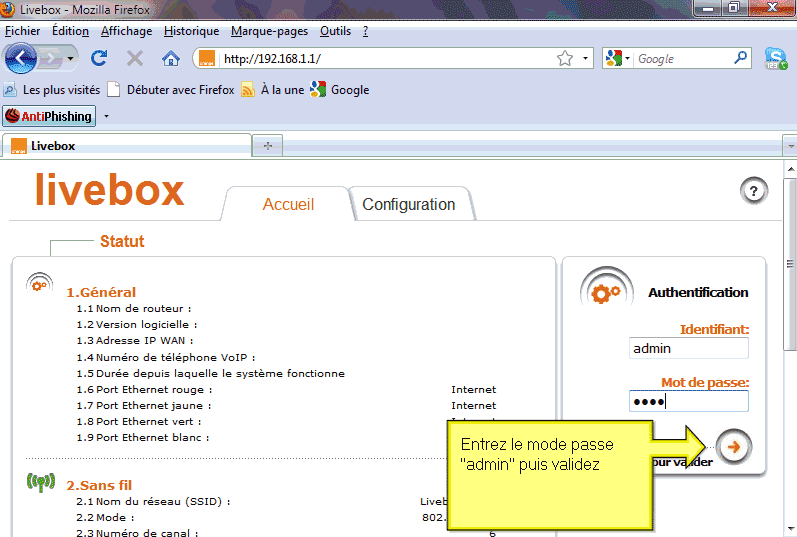Click the livebox logo
797x537 pixels.
[109, 190]
